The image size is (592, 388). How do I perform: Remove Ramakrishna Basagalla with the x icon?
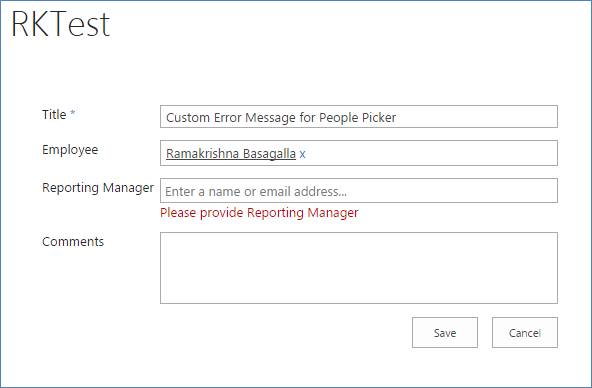click(x=302, y=154)
